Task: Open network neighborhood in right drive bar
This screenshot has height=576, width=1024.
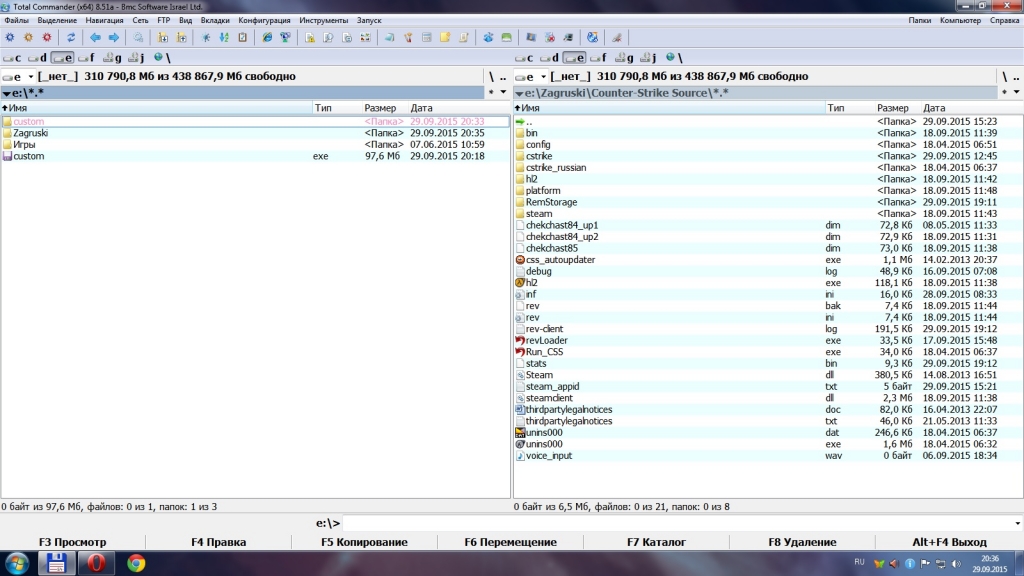Action: click(x=674, y=57)
